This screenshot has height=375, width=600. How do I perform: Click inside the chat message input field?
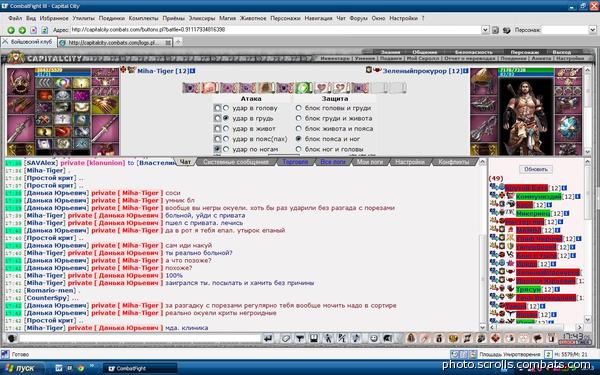point(140,338)
